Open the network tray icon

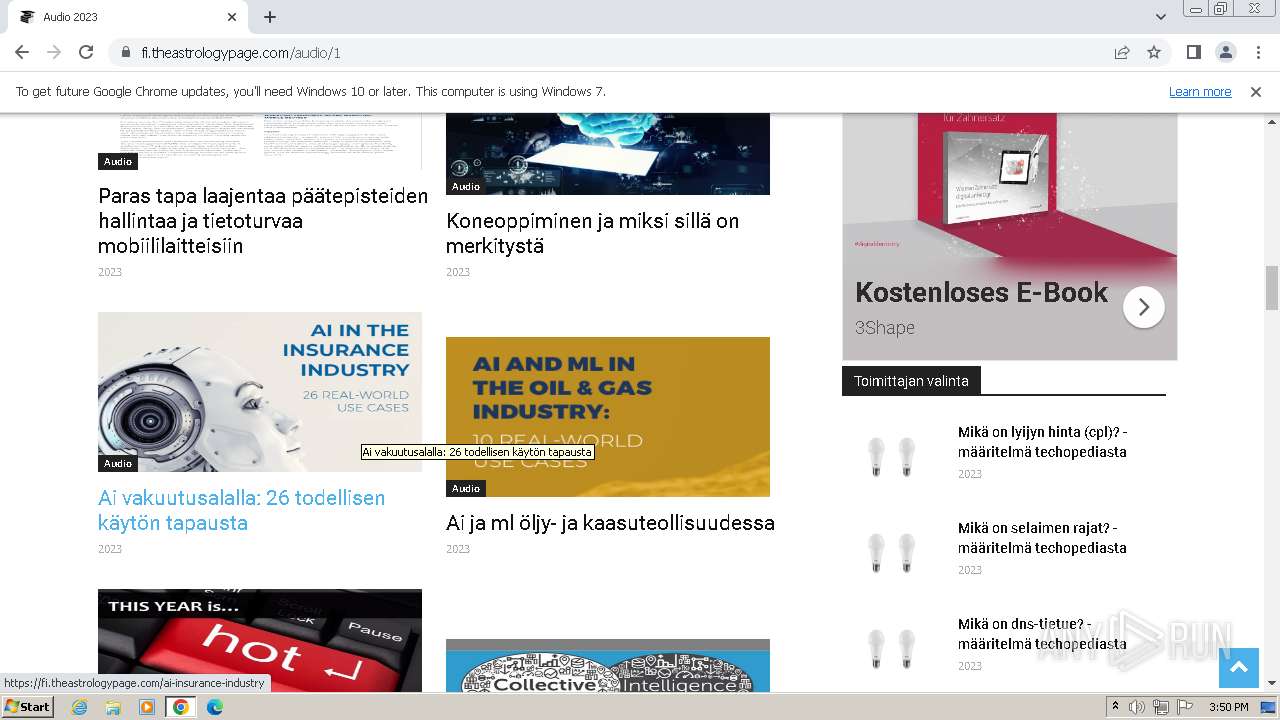point(1161,707)
